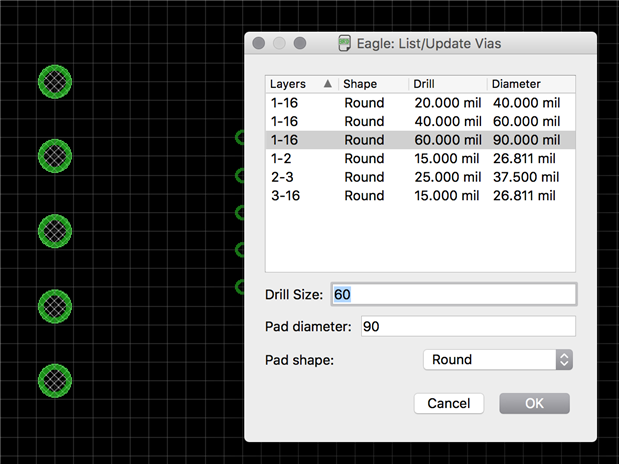The image size is (619, 464).
Task: Select the 40.000 mil drill via row
Action: click(420, 121)
